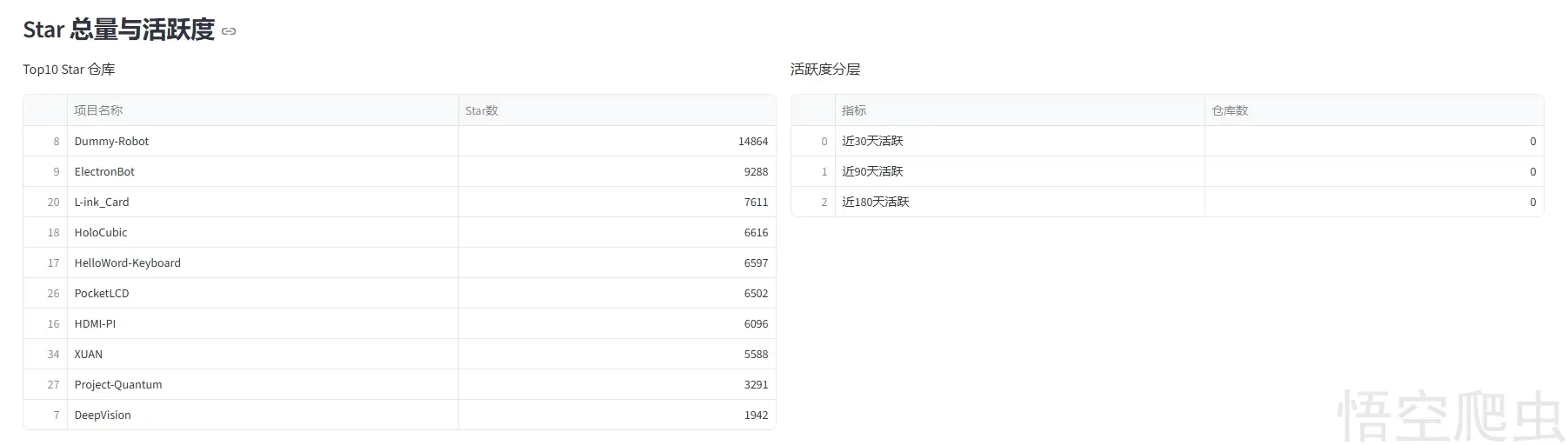Select the XUAN project cell

[89, 354]
